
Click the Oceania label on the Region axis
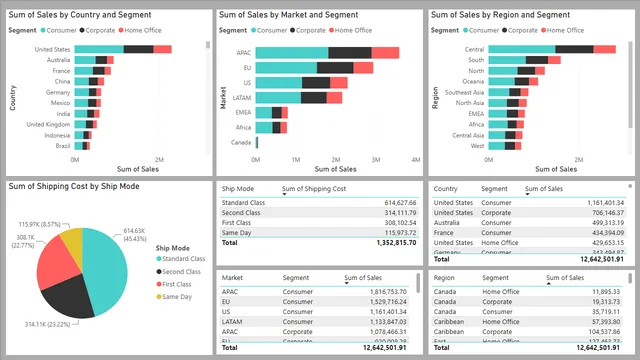pos(473,82)
